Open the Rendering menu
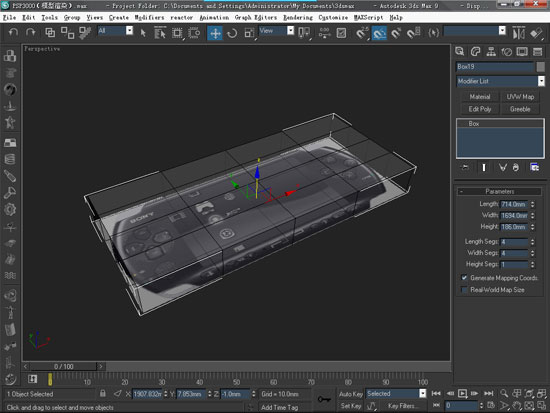 pos(298,18)
